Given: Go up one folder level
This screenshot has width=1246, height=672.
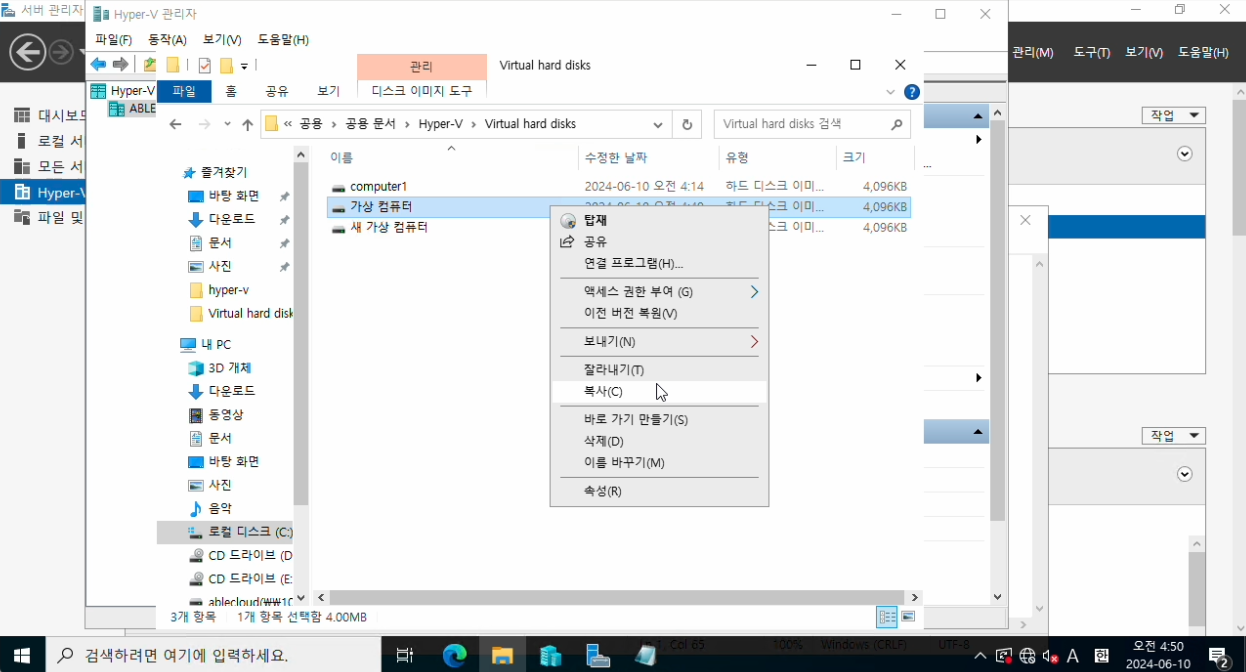Looking at the screenshot, I should point(248,125).
